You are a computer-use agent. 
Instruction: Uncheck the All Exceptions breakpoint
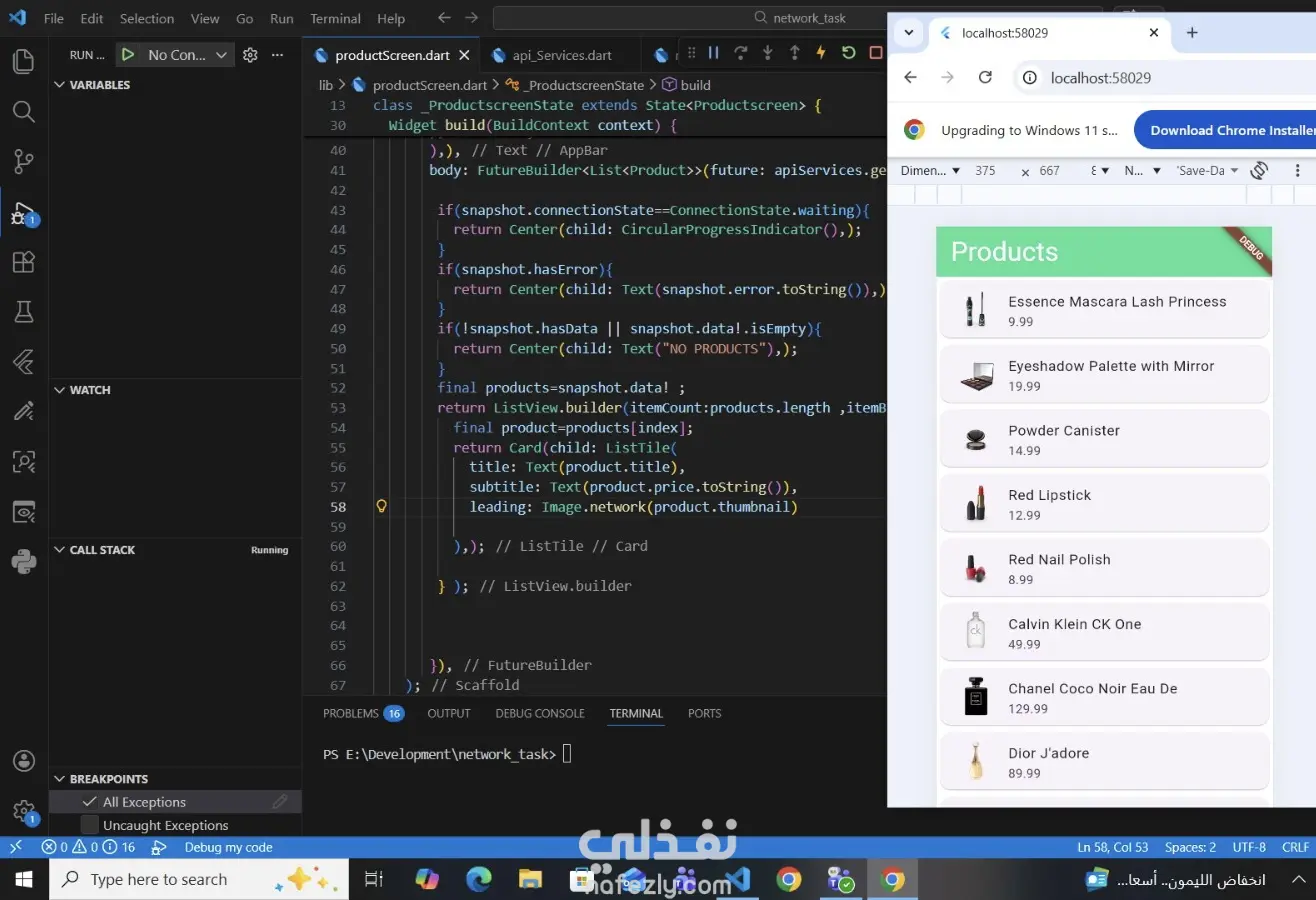click(90, 802)
